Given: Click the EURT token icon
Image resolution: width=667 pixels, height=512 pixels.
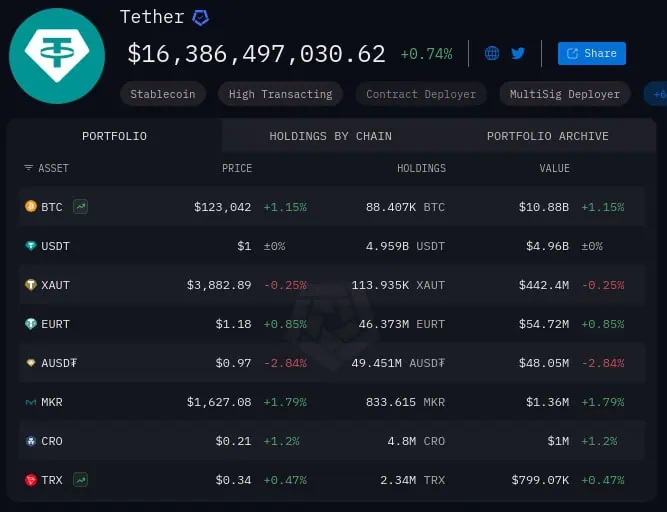Looking at the screenshot, I should (x=30, y=324).
